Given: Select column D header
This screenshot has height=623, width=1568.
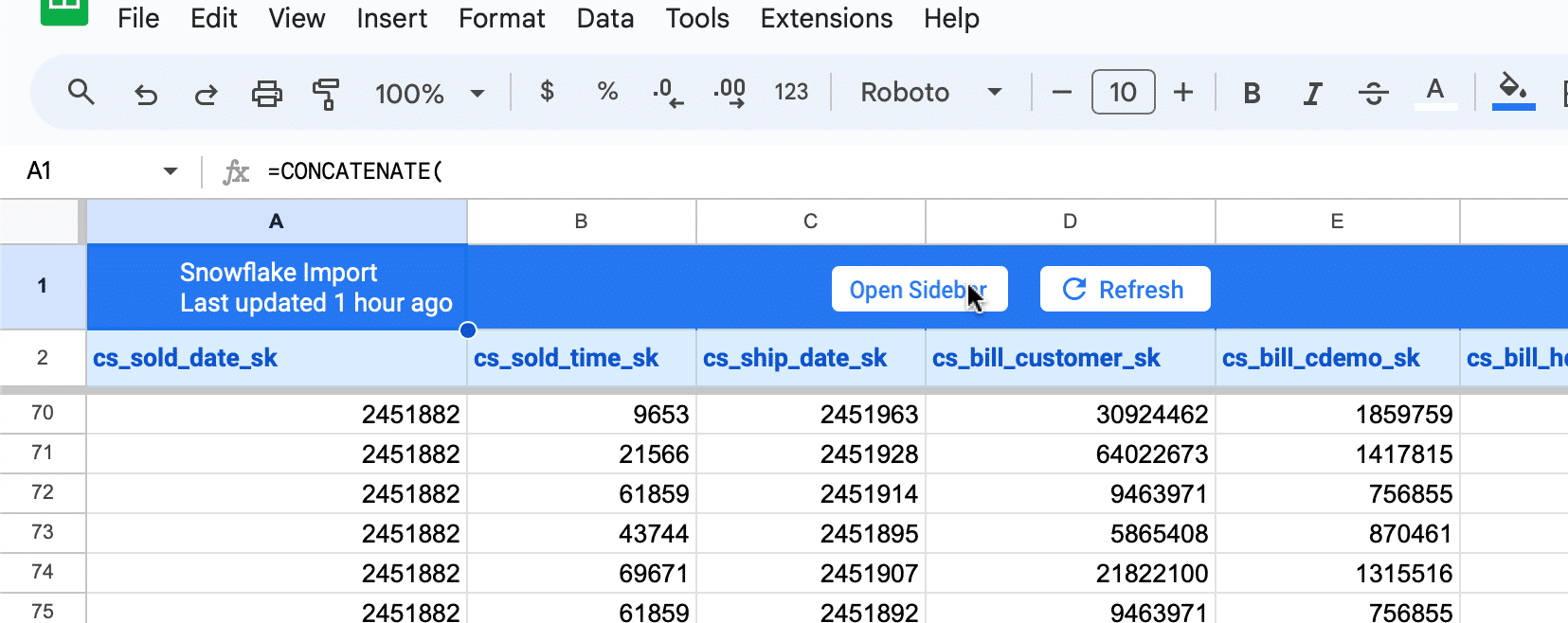Looking at the screenshot, I should (1071, 222).
